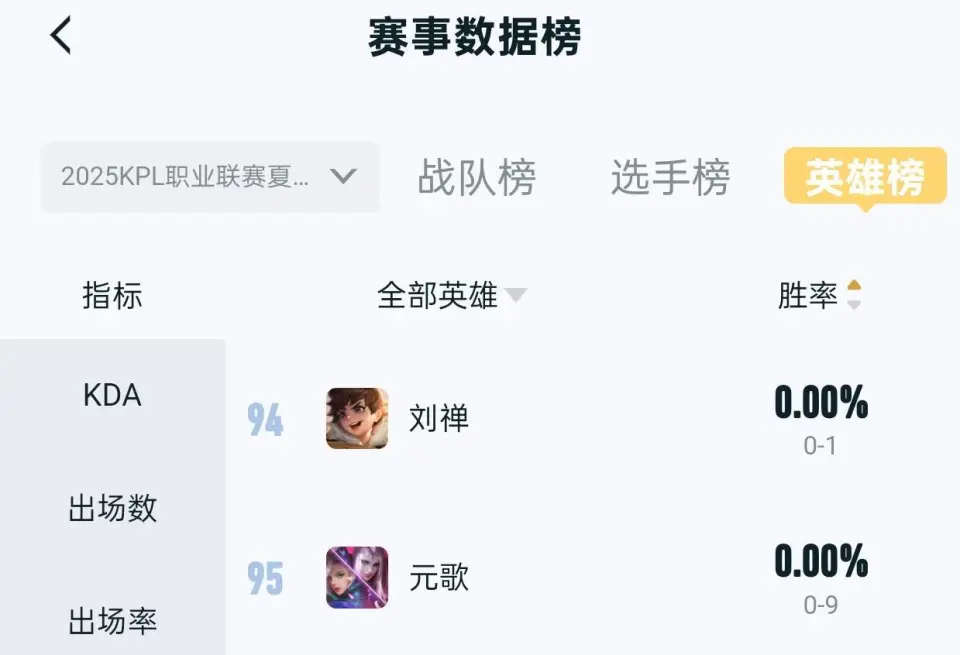Screen dimensions: 960x655
Task: Tap rank number 95
Action: click(265, 579)
